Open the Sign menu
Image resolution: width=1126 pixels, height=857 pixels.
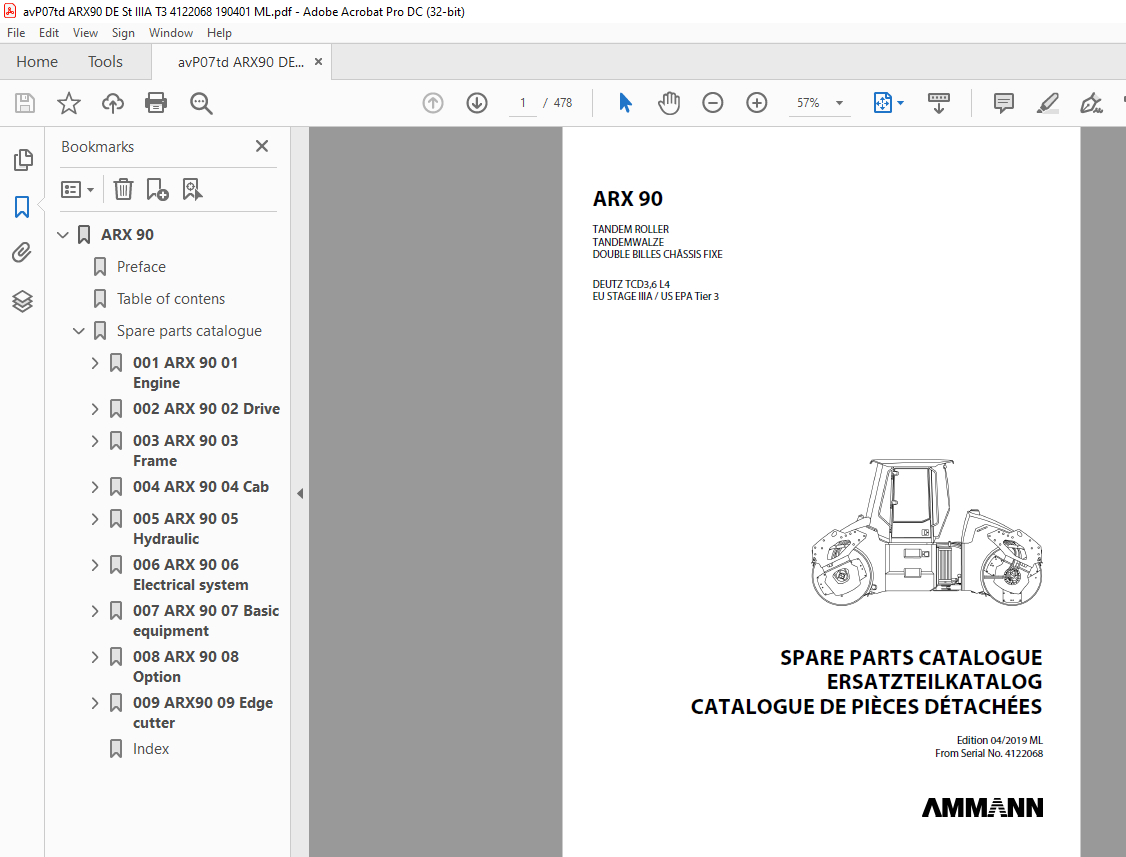click(123, 33)
